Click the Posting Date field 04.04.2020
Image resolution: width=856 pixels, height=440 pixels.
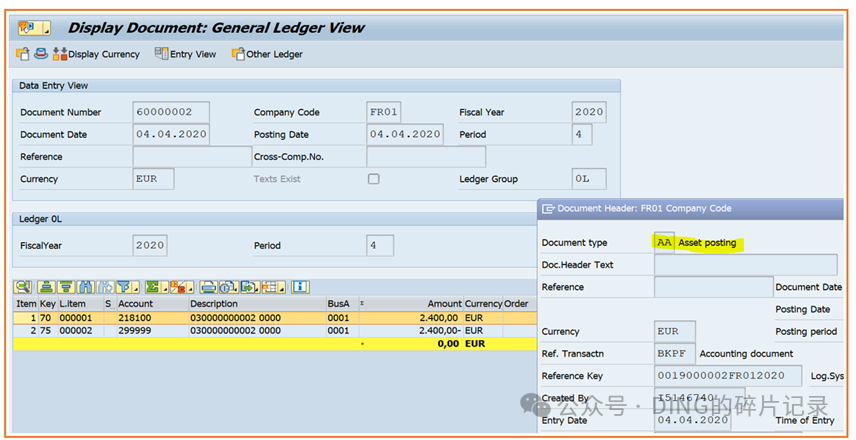[405, 134]
